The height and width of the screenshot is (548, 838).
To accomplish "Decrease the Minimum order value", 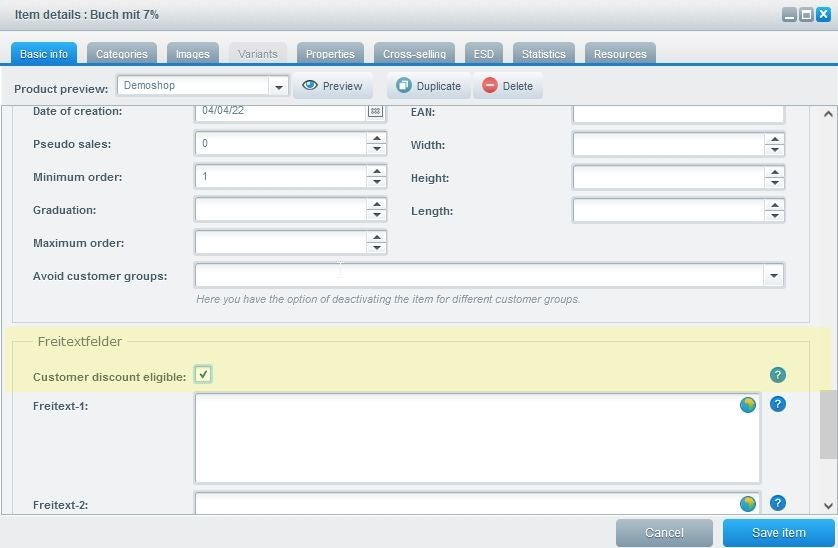I will (377, 182).
